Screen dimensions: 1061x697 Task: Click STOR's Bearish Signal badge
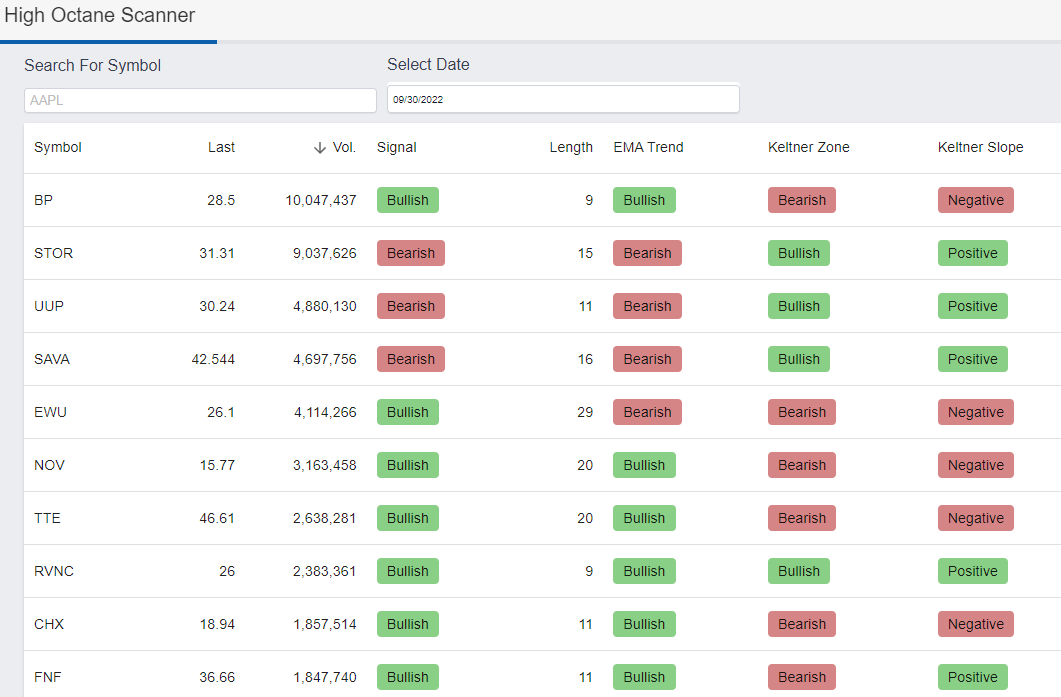point(411,253)
